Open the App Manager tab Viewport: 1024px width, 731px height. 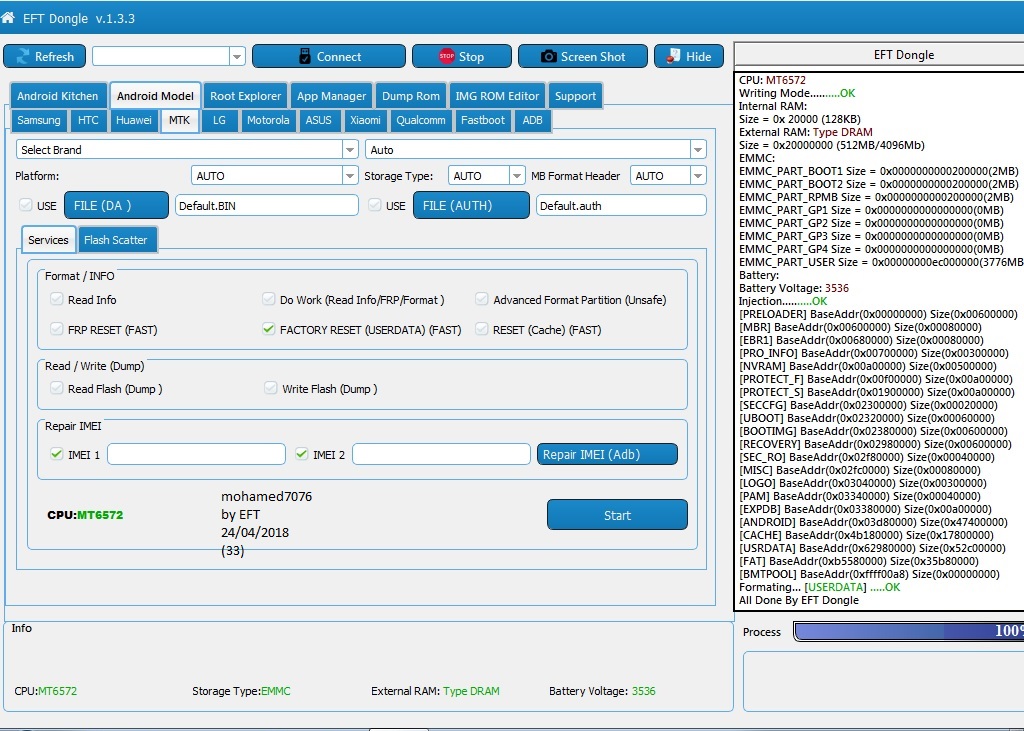tap(331, 96)
